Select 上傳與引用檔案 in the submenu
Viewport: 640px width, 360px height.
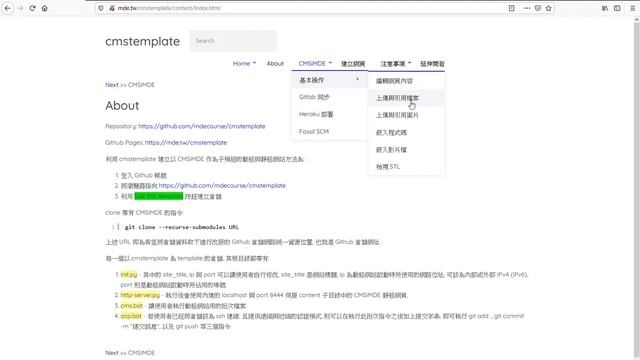tap(407, 98)
